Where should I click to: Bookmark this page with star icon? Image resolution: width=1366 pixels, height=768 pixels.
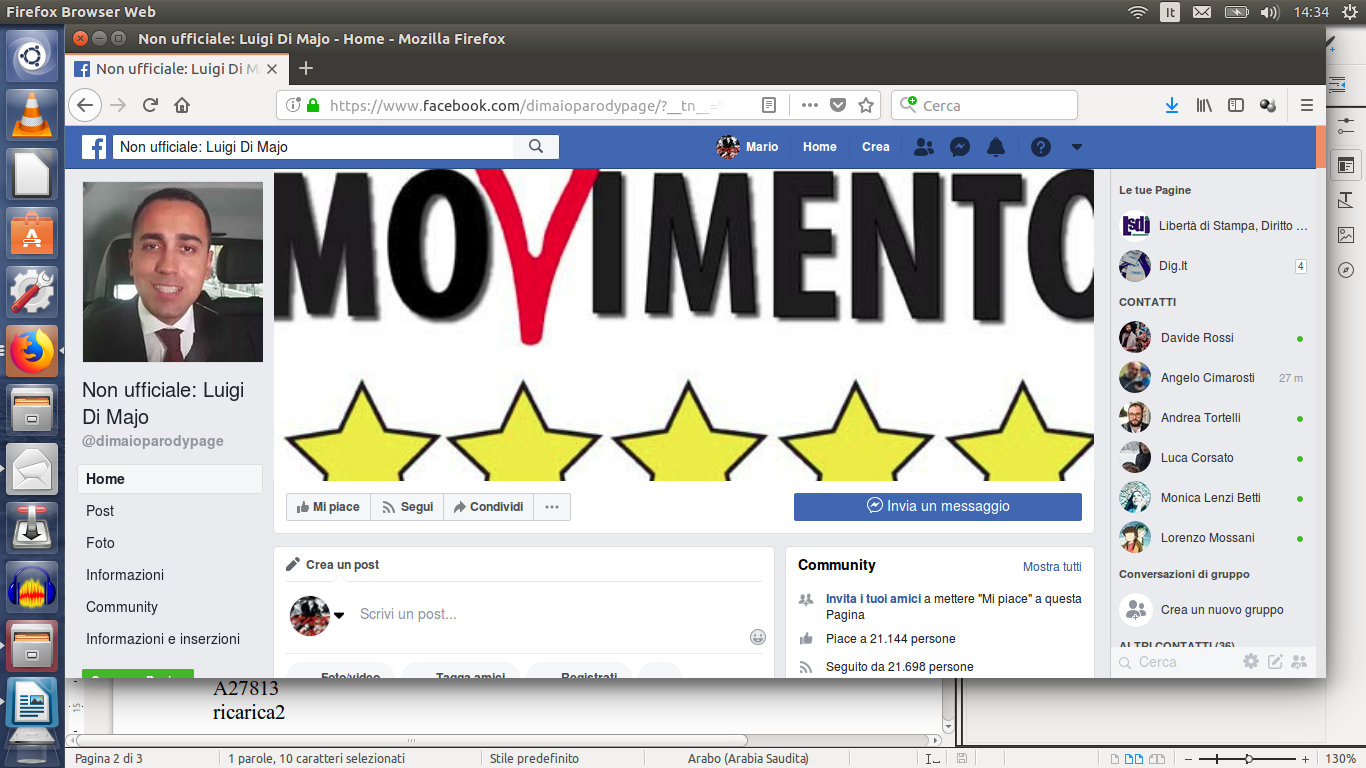(x=866, y=105)
